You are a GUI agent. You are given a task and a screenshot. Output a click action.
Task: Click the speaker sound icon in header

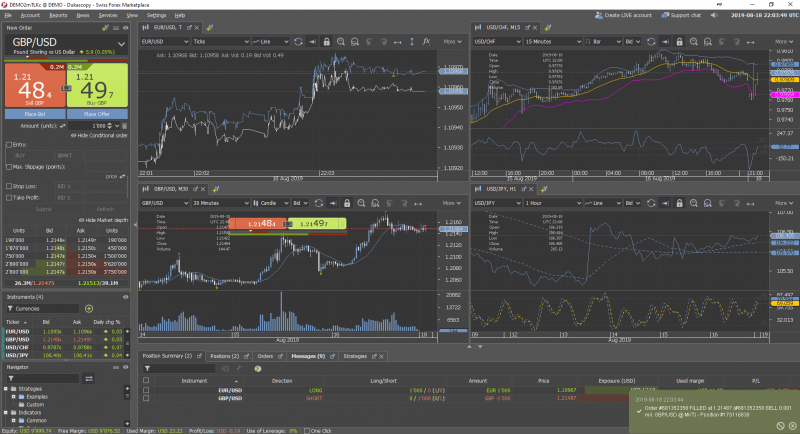coord(714,15)
